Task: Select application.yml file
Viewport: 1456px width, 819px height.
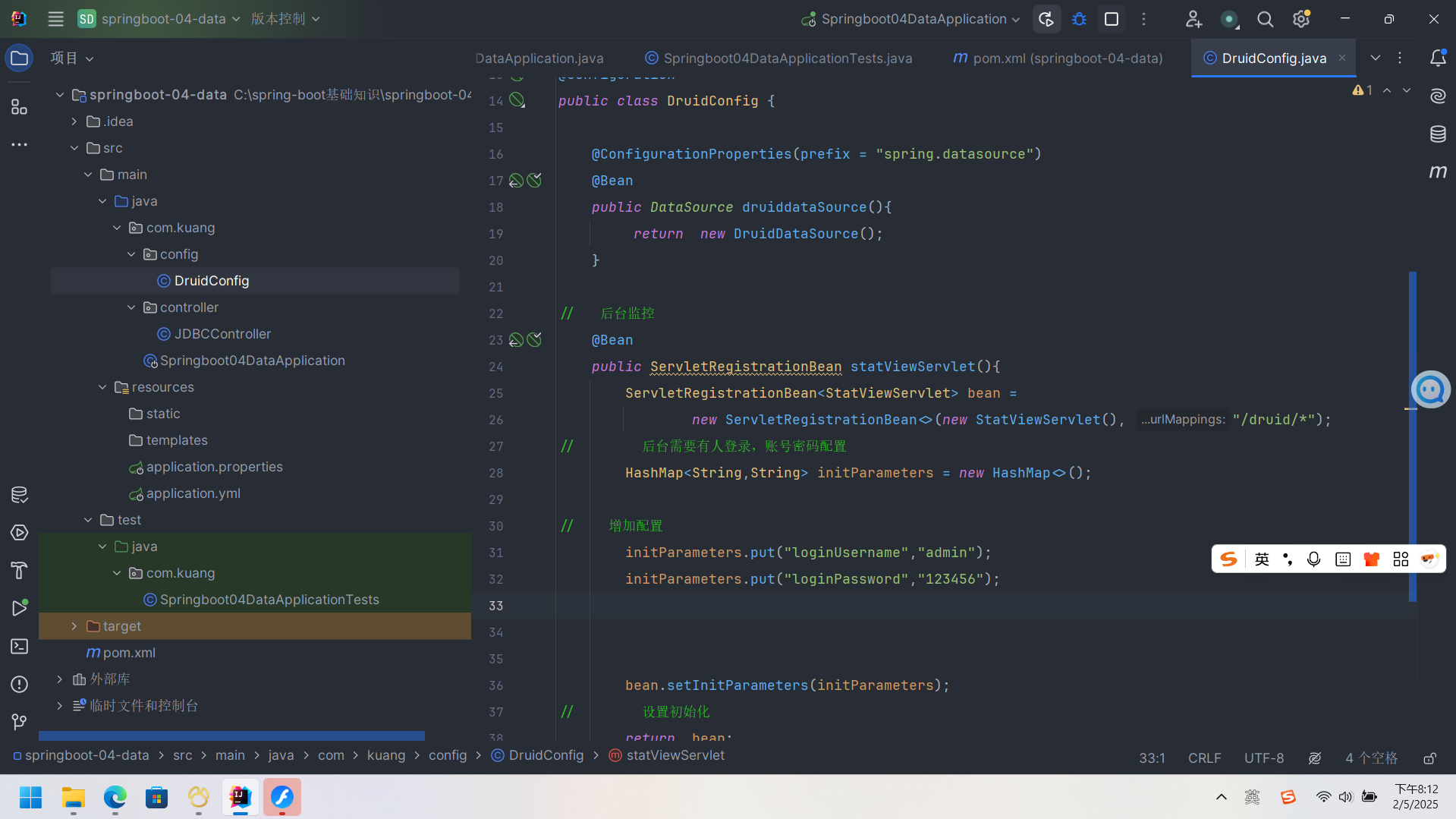Action: (x=193, y=493)
